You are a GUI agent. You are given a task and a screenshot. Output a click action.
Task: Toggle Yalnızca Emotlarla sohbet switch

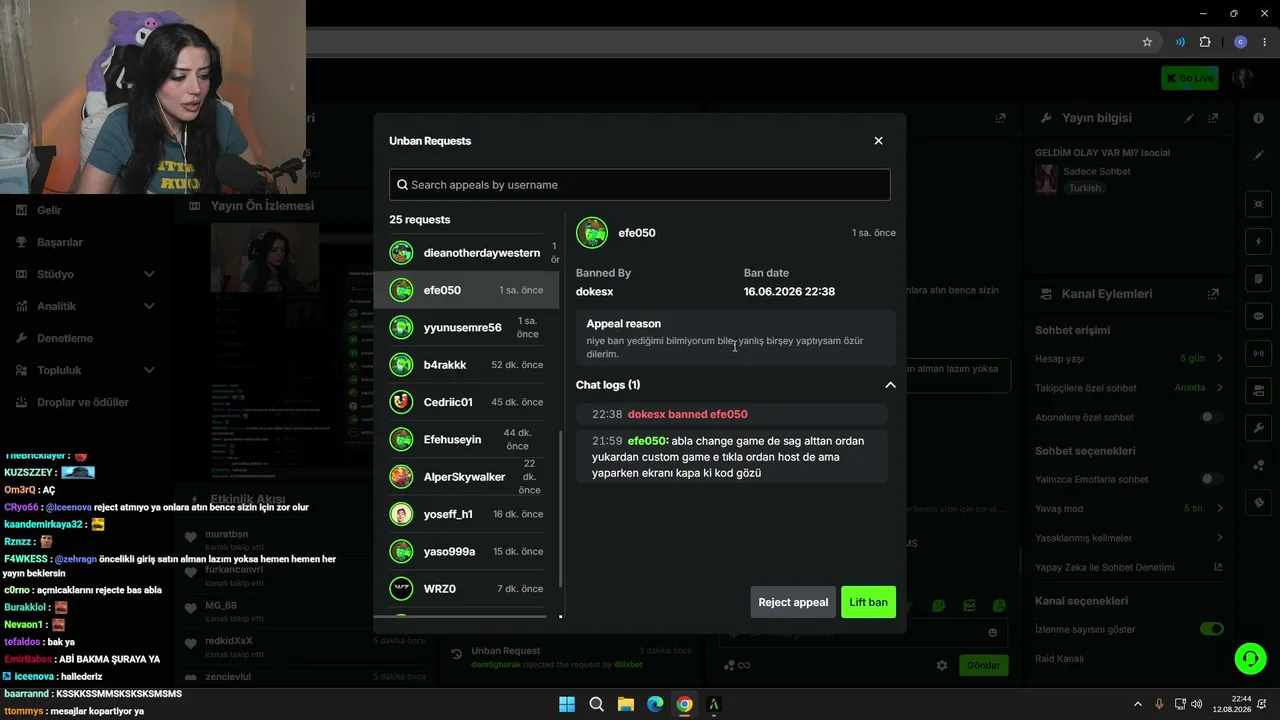pyautogui.click(x=1211, y=479)
